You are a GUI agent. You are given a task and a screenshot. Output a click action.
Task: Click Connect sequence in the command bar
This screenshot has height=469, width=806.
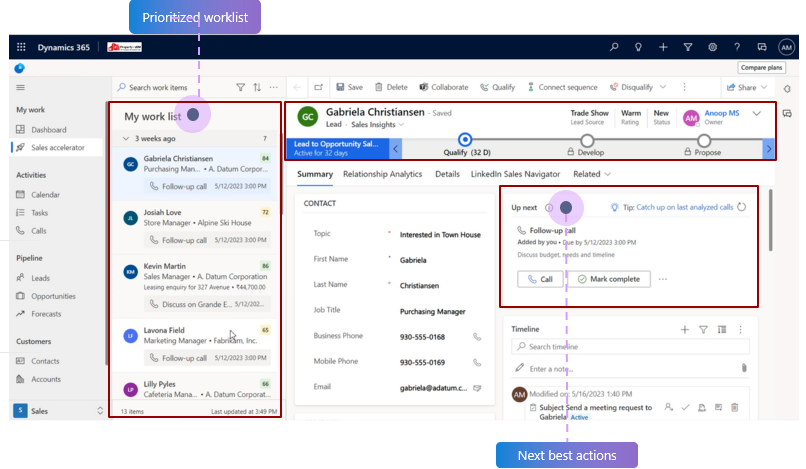(562, 87)
